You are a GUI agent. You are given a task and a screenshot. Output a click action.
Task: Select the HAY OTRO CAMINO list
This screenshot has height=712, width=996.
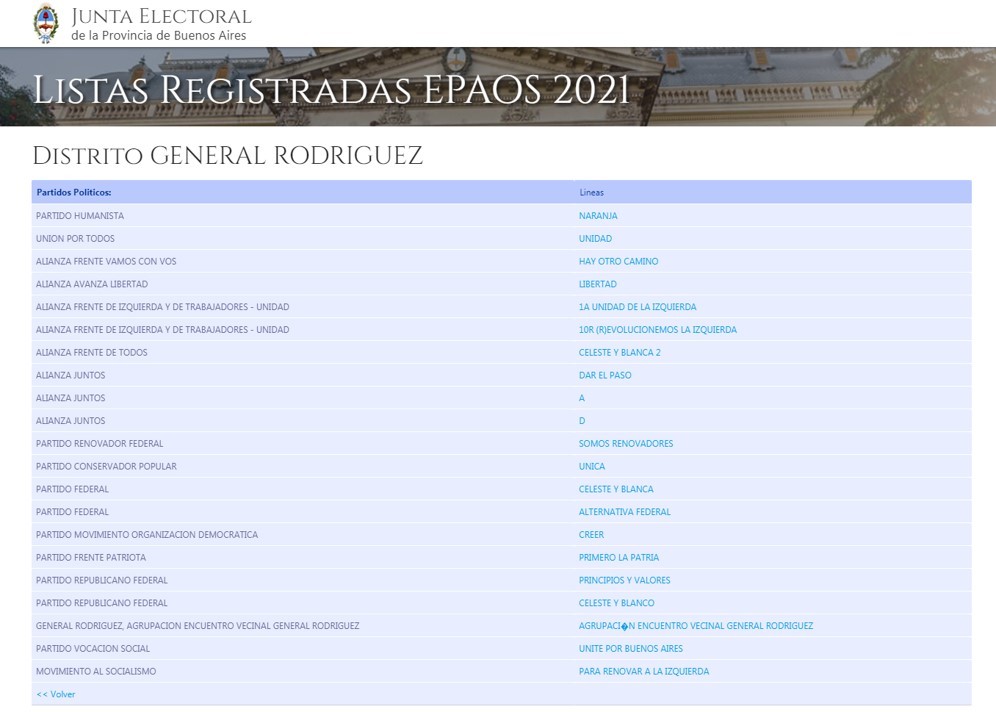618,262
